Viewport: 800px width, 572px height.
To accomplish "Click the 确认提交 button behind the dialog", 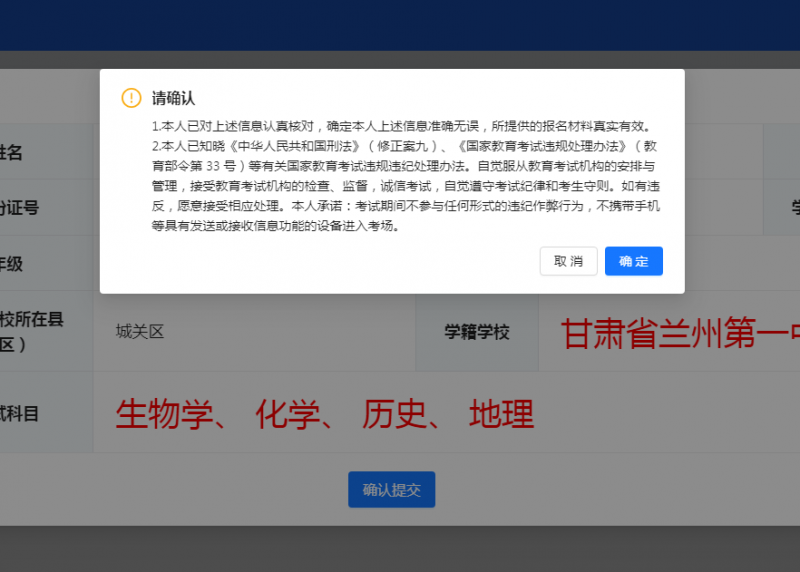I will [391, 490].
